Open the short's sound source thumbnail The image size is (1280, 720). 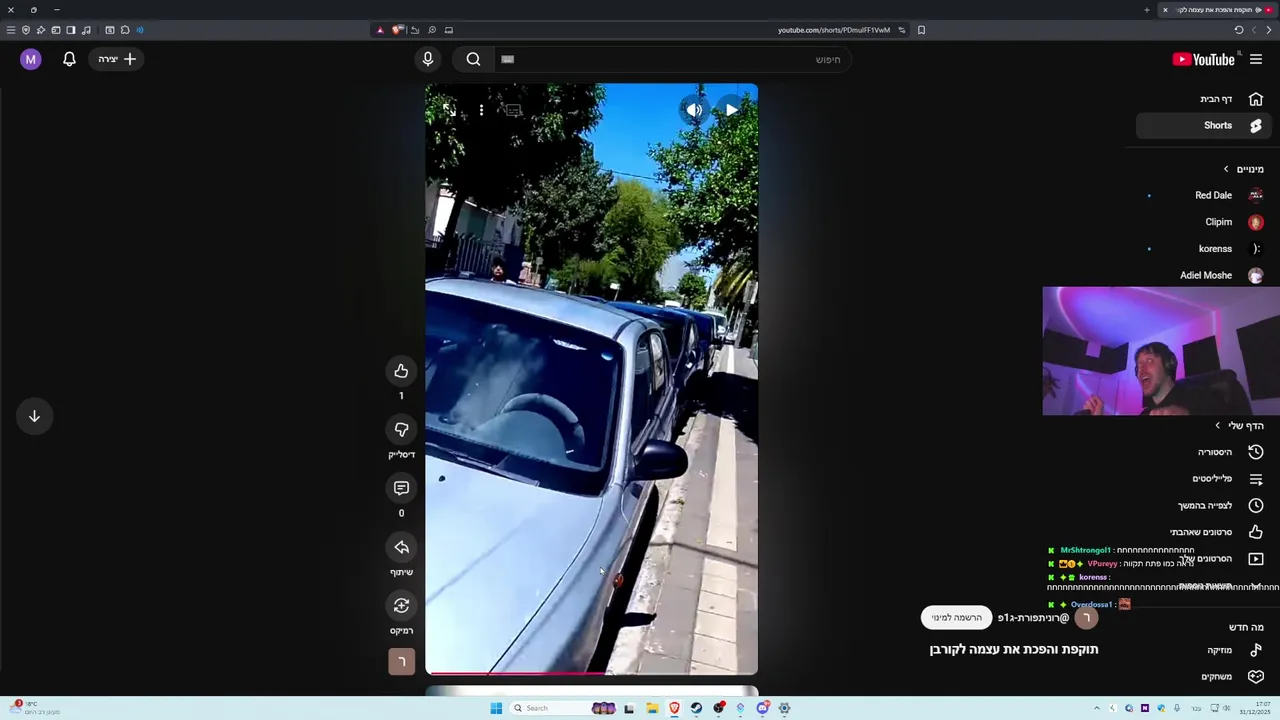pyautogui.click(x=401, y=661)
